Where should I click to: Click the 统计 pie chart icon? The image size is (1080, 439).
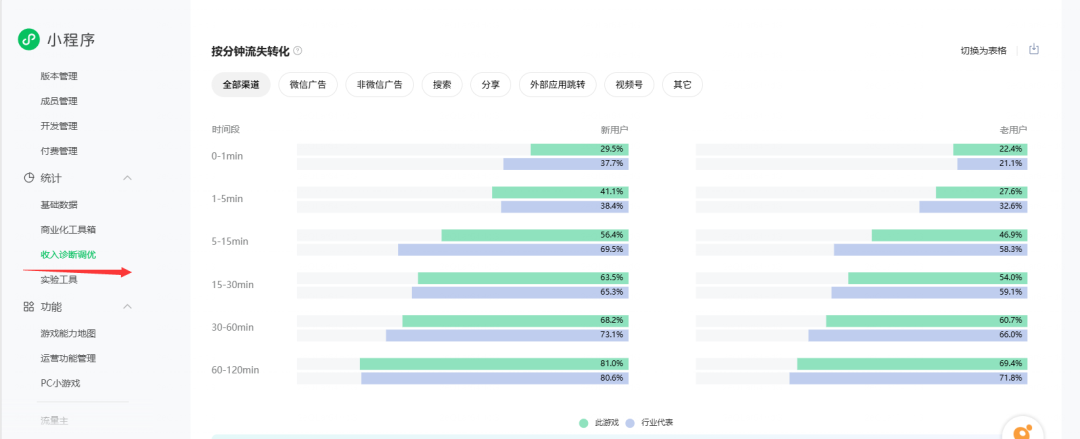(29, 178)
